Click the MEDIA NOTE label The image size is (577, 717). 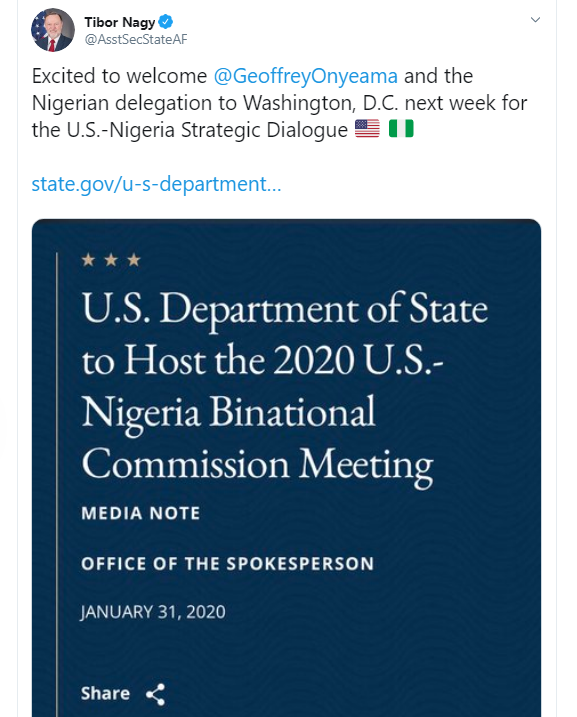141,513
